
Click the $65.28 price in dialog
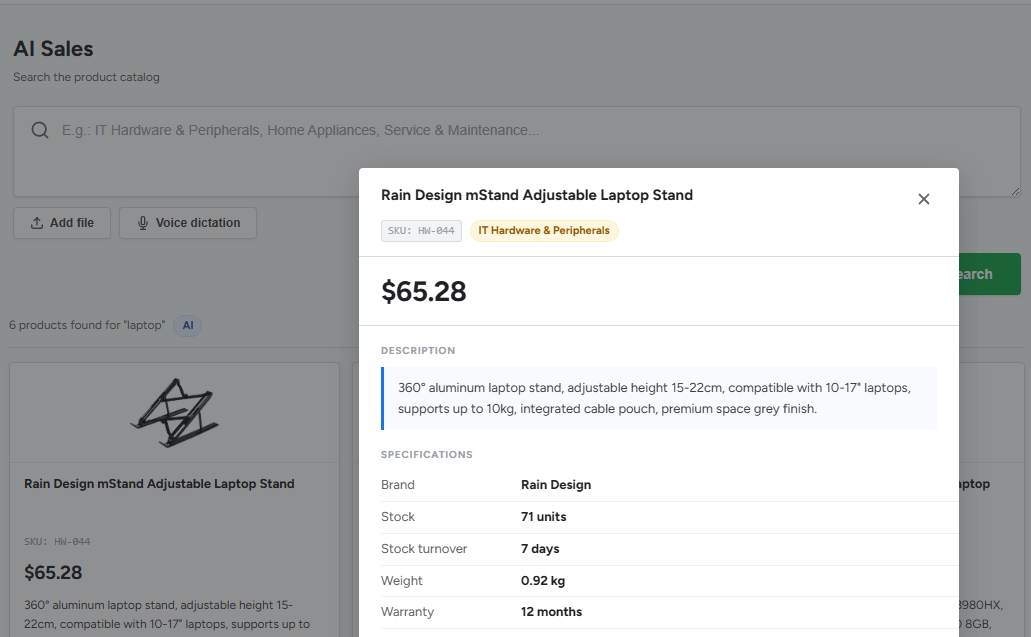(423, 291)
